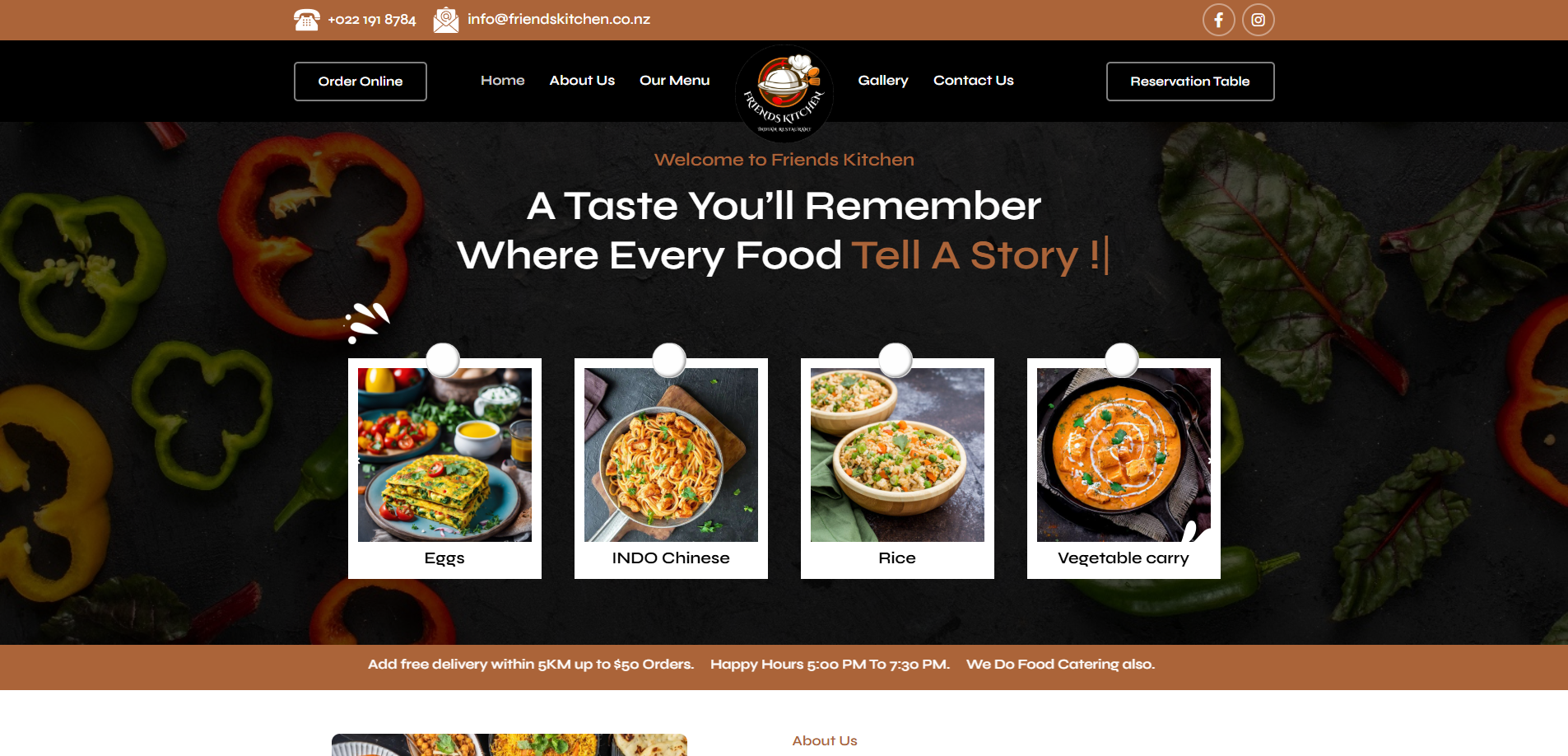Click the pin above the Rice card

896,360
